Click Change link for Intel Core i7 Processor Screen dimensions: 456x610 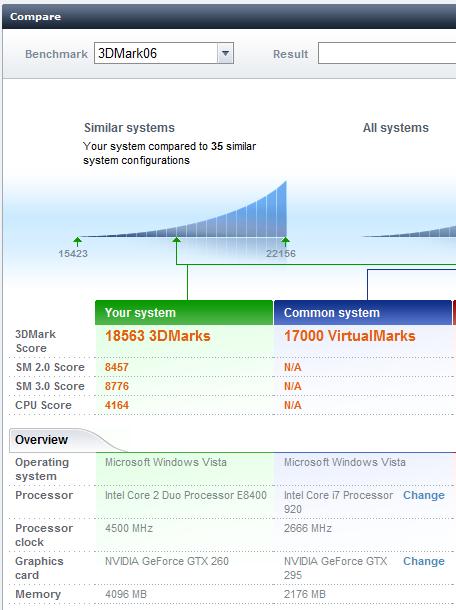pyautogui.click(x=423, y=495)
